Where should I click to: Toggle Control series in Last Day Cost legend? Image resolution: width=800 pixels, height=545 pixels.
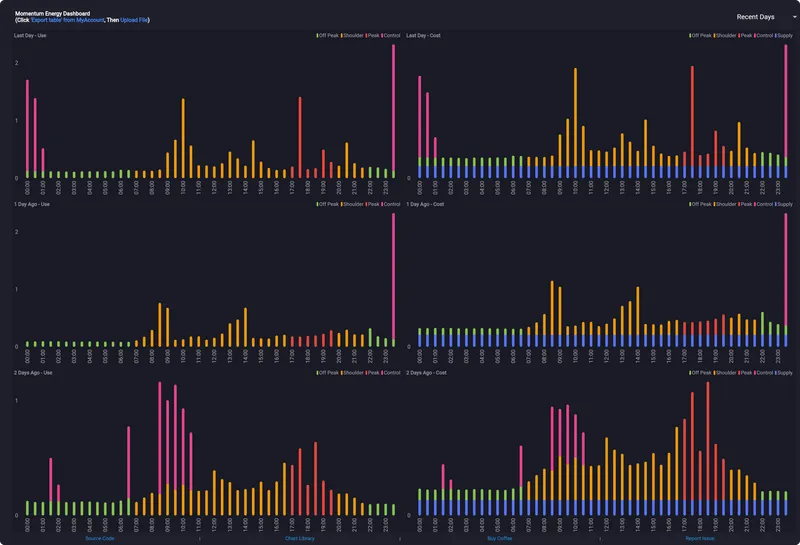coord(763,36)
